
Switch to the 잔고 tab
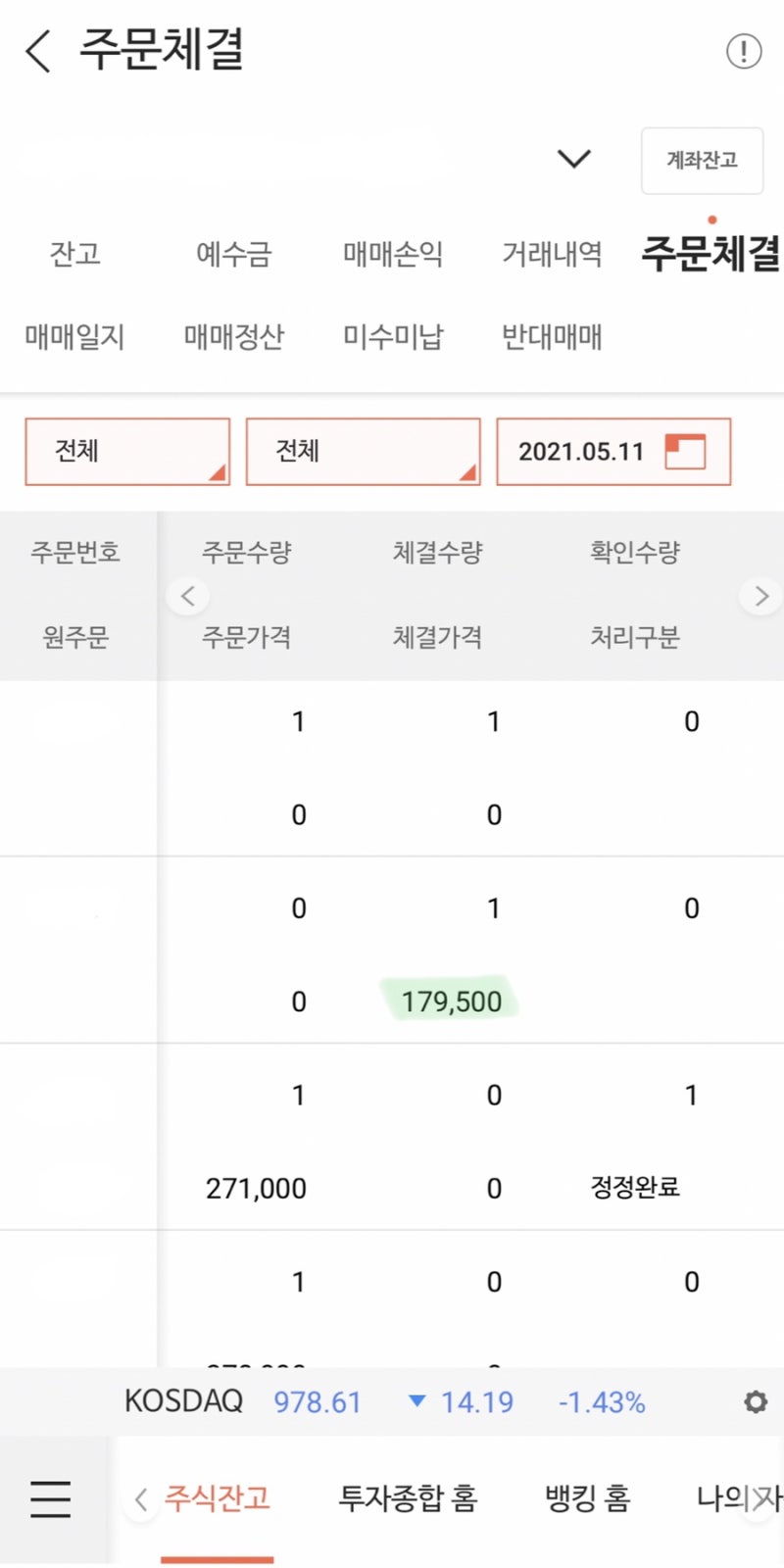point(75,255)
